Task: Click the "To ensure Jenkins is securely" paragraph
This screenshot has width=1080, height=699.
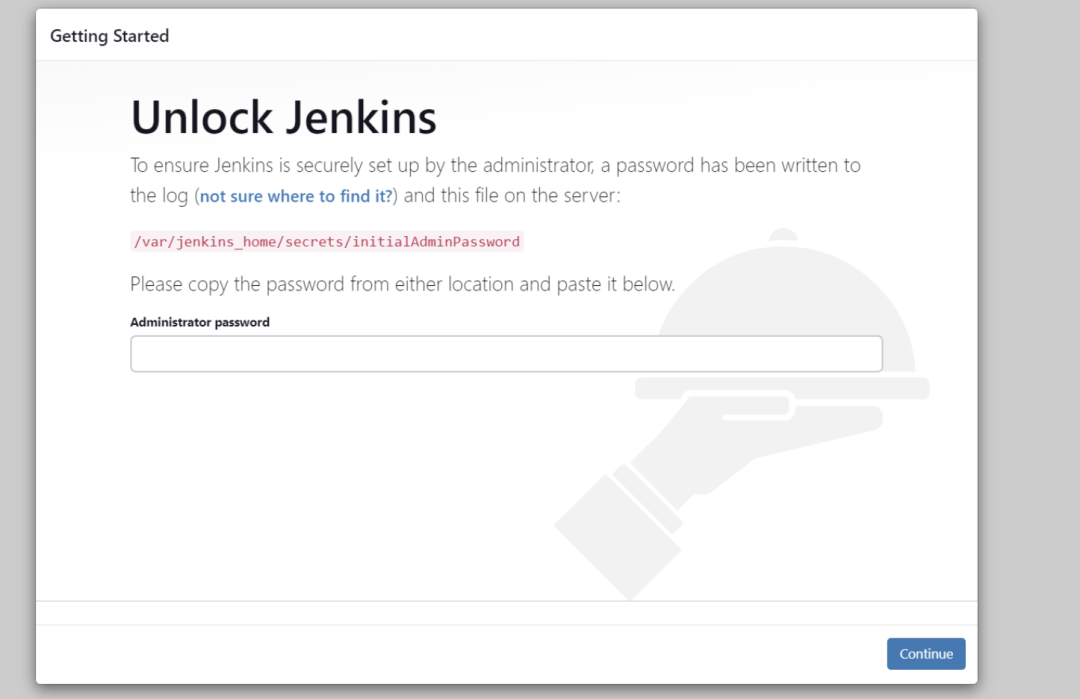Action: click(495, 165)
